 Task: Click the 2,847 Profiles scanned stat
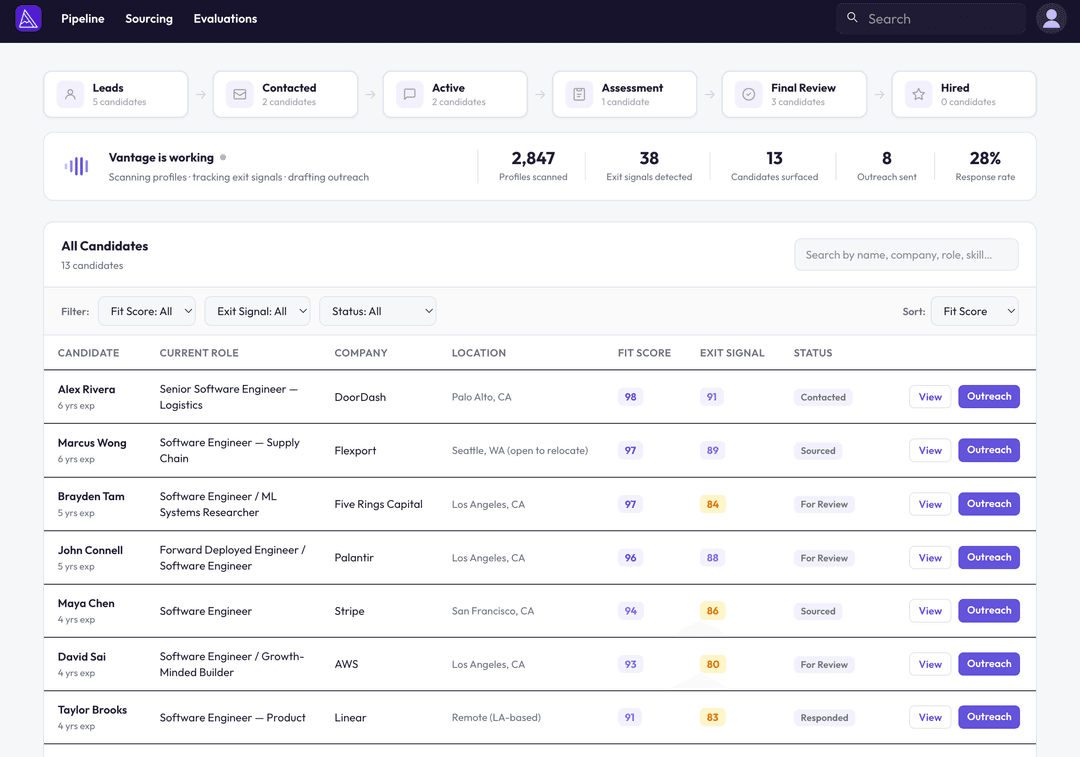pos(533,166)
